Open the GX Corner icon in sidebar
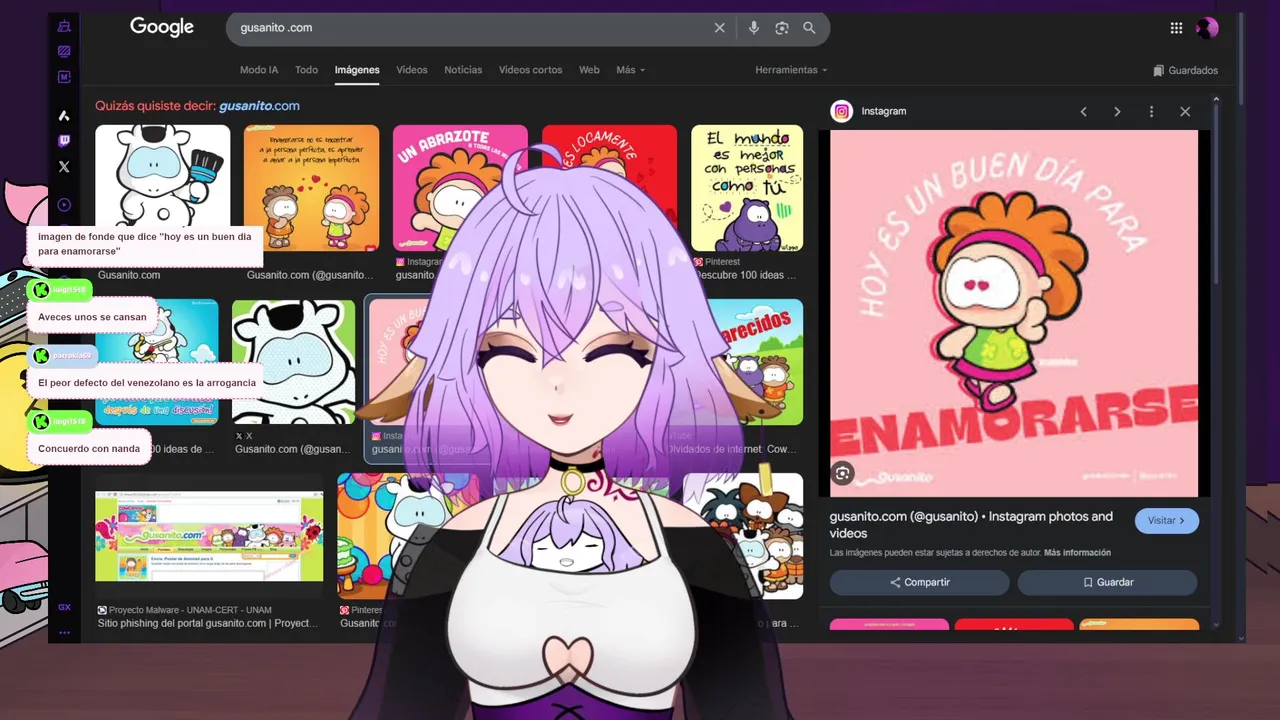The image size is (1280, 720). pos(64,27)
